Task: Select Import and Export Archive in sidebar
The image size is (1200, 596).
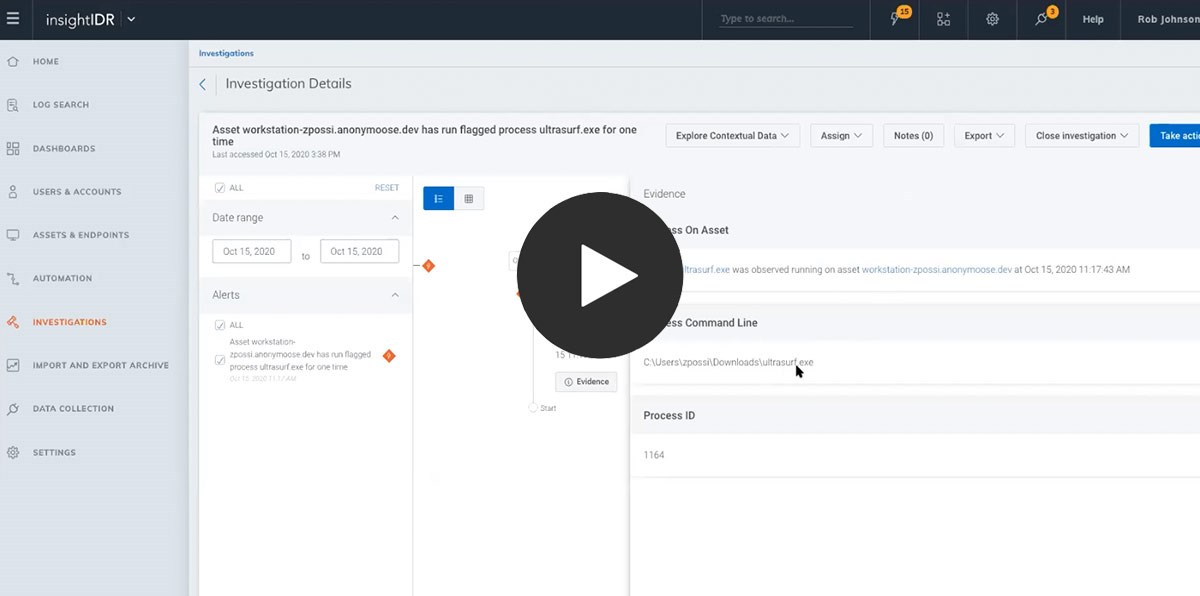Action: (x=101, y=365)
